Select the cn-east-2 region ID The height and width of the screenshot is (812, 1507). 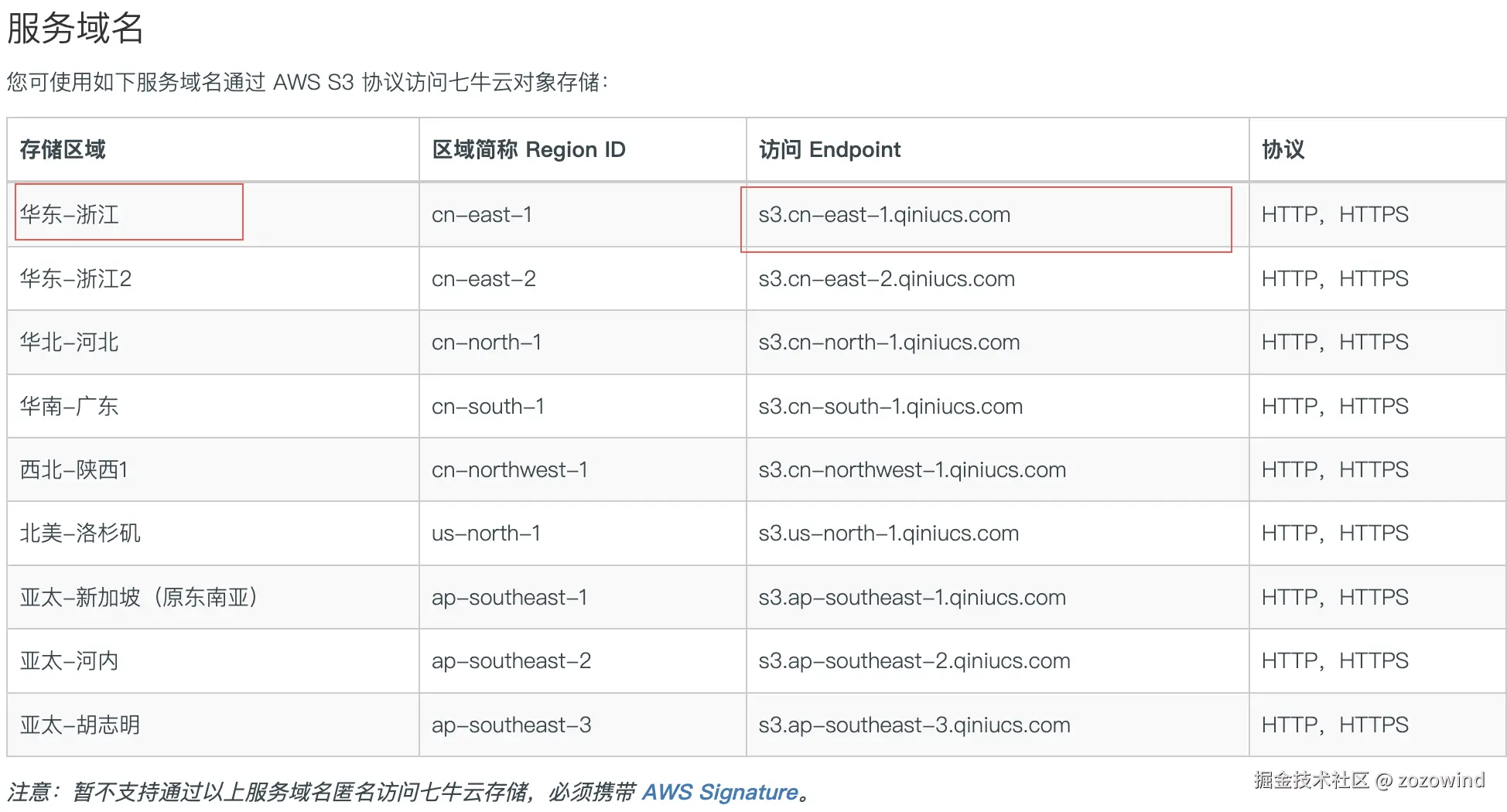[484, 278]
